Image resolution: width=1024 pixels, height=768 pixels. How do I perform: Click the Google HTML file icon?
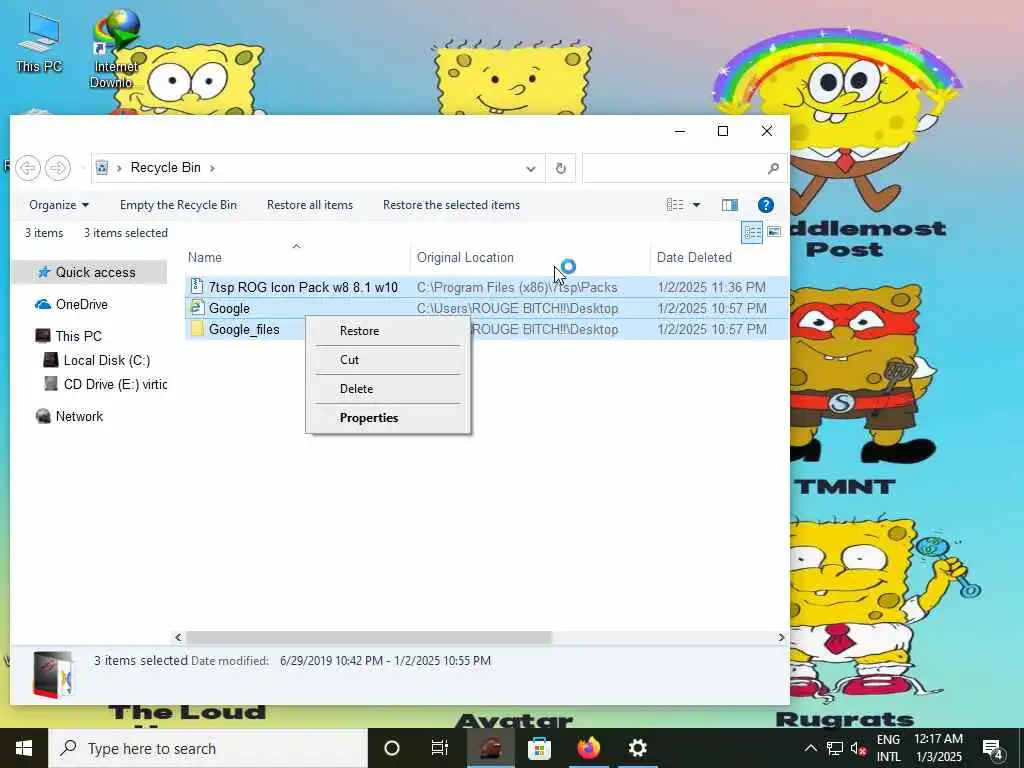(197, 308)
